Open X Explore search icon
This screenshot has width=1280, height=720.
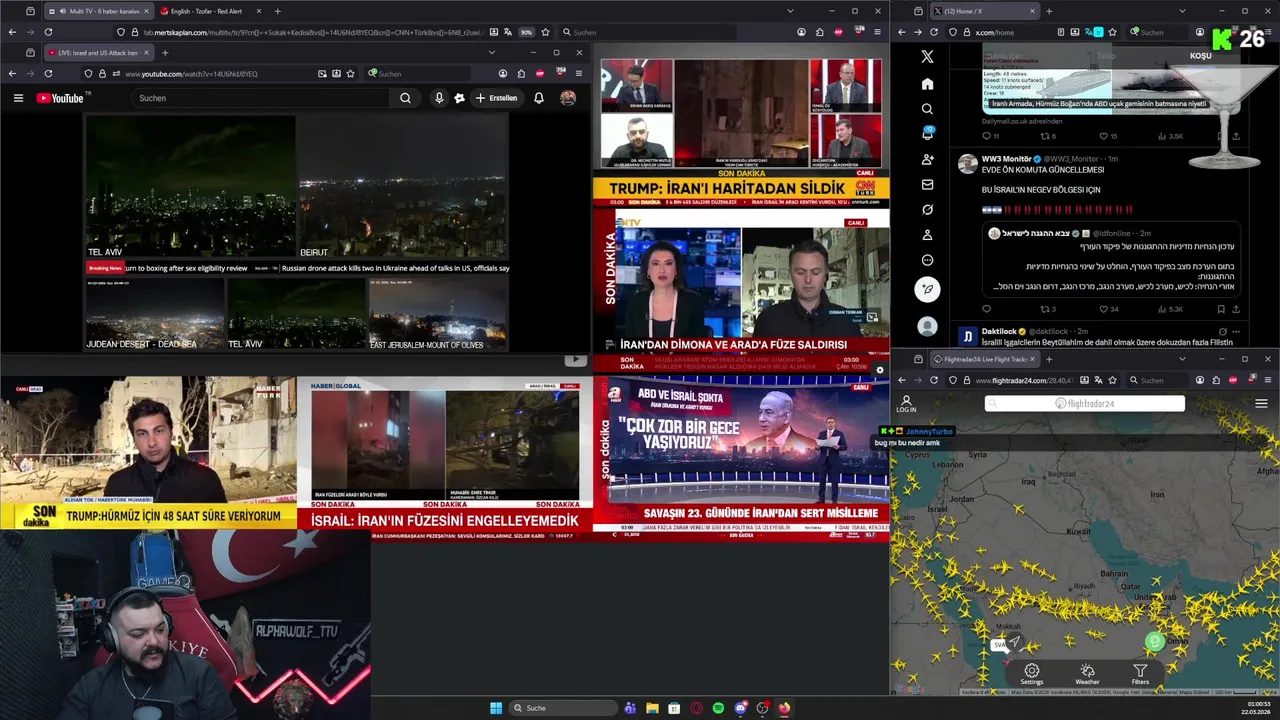[927, 108]
